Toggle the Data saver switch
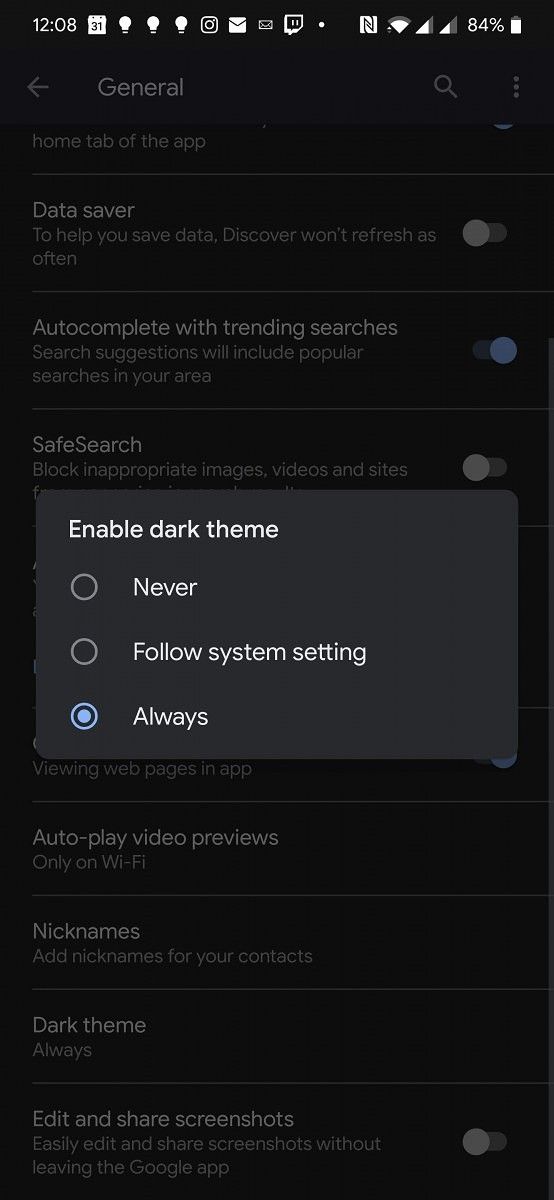The width and height of the screenshot is (554, 1200). [x=485, y=234]
